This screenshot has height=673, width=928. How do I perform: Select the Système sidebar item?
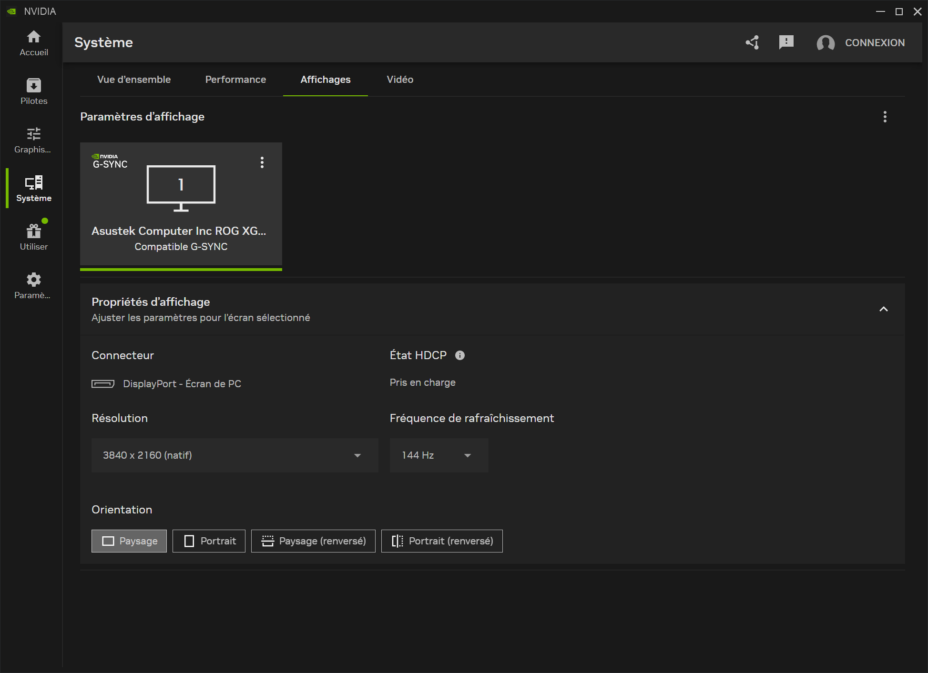click(34, 189)
